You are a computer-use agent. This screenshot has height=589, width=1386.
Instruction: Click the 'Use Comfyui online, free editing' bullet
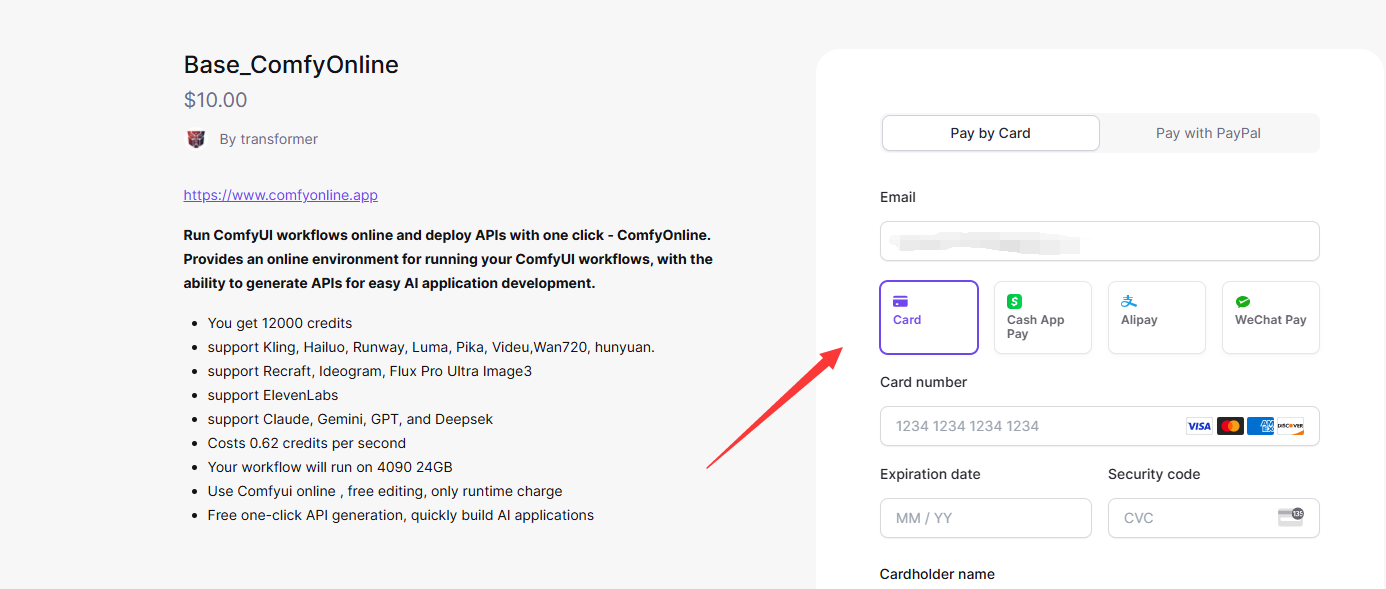(x=385, y=491)
